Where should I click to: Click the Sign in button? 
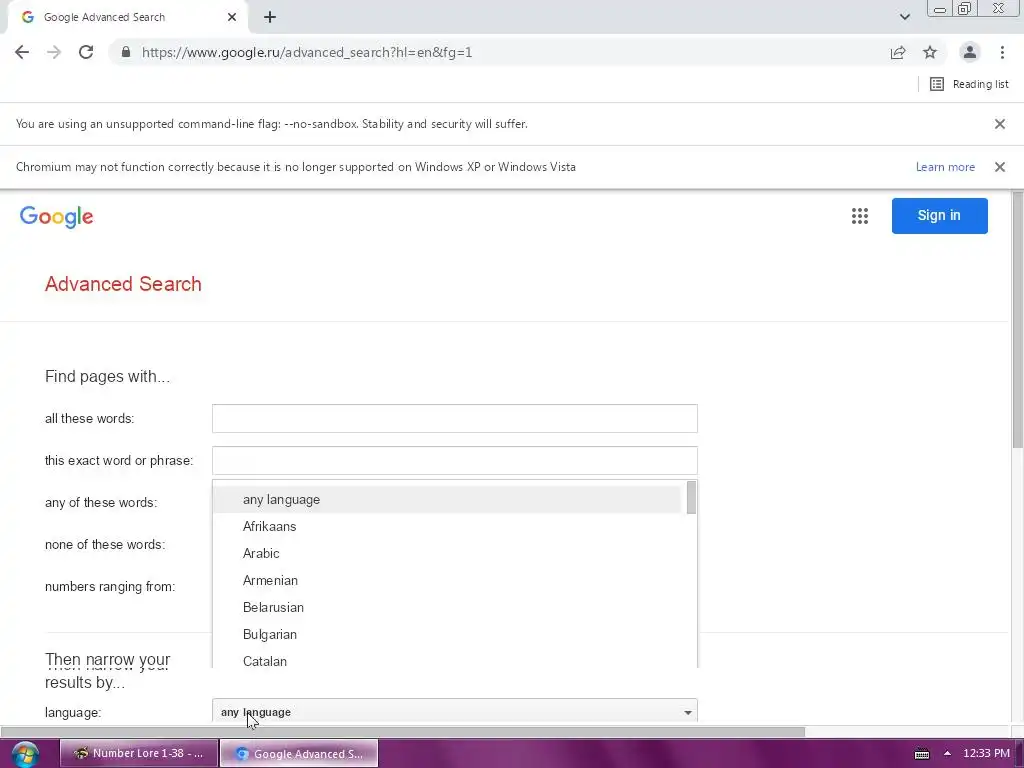(x=939, y=216)
